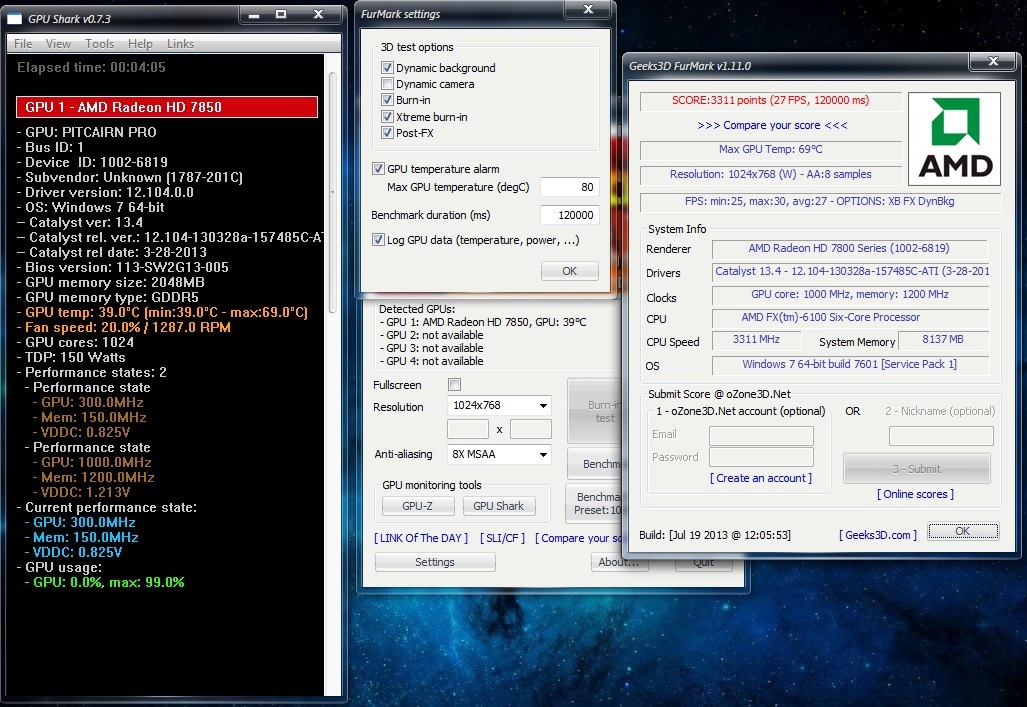Click OK in the FurMark score window
The height and width of the screenshot is (707, 1027).
click(x=963, y=531)
